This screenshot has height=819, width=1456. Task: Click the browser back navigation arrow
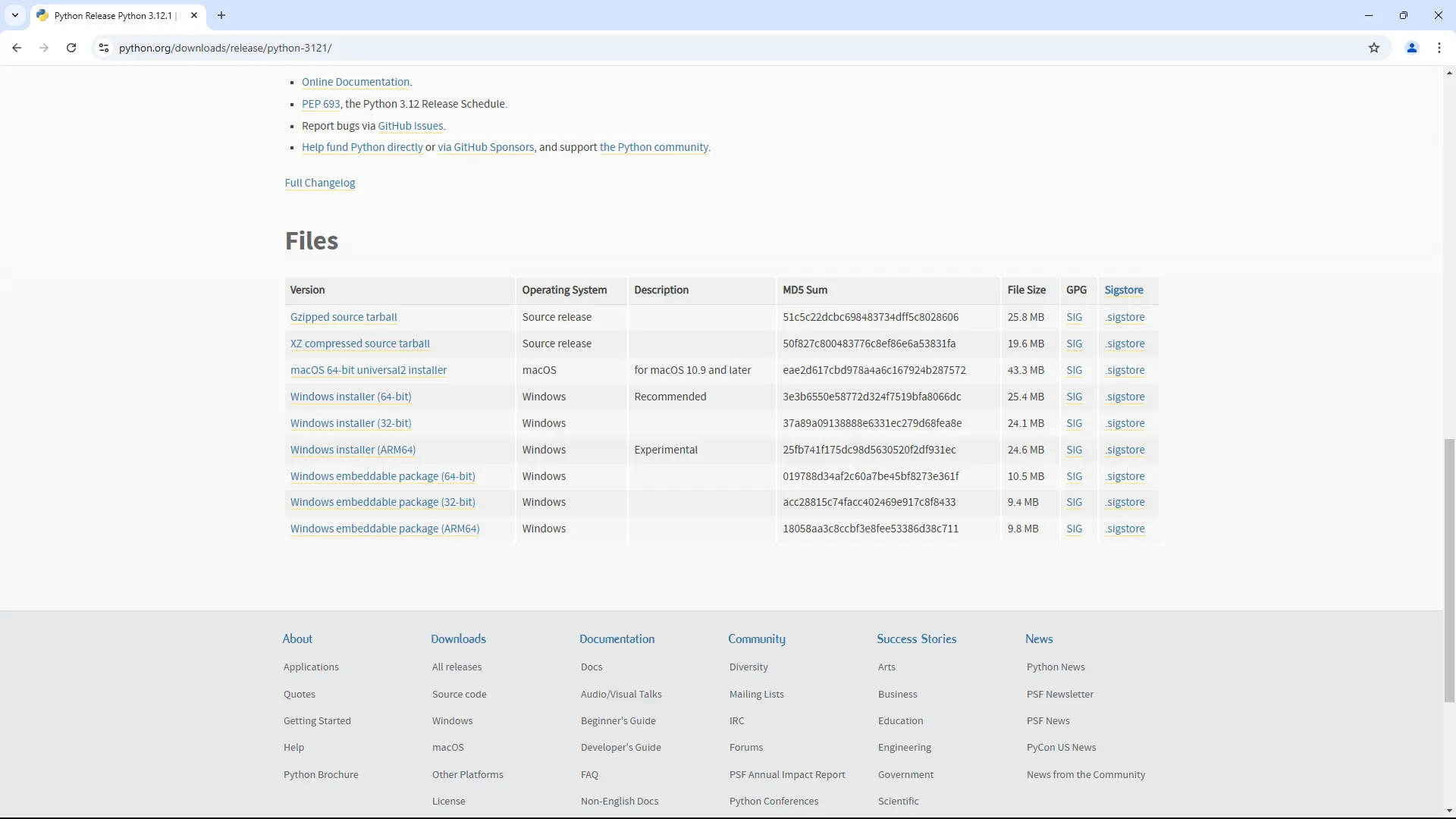click(16, 47)
